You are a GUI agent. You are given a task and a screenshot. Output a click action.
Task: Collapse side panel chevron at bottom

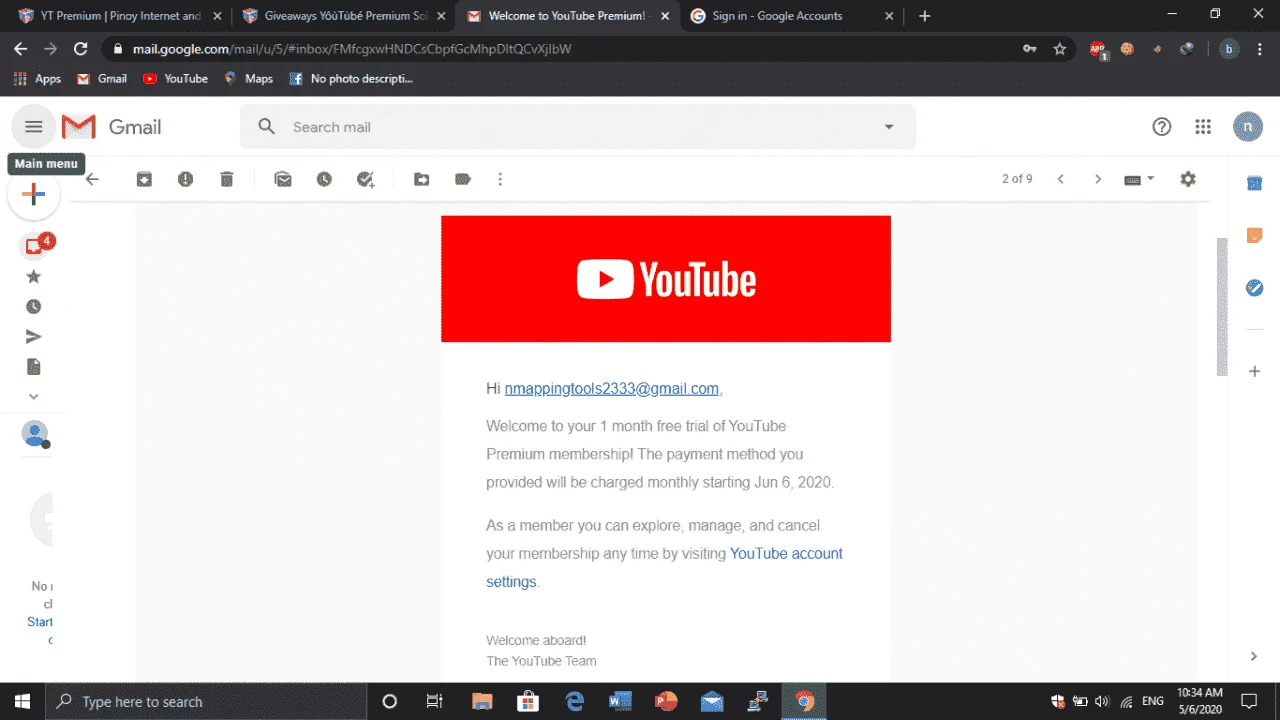tap(1254, 656)
